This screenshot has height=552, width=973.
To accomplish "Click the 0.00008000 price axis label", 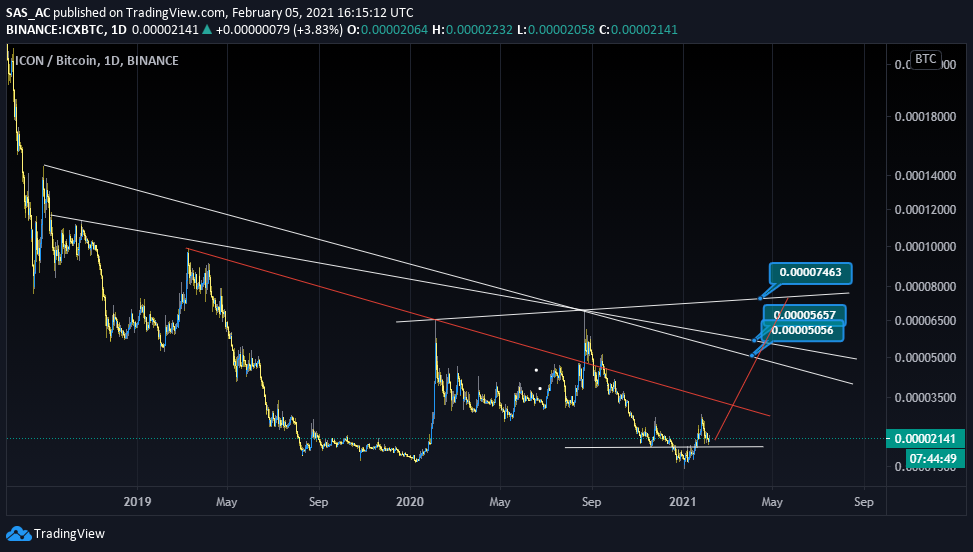I will (x=925, y=287).
